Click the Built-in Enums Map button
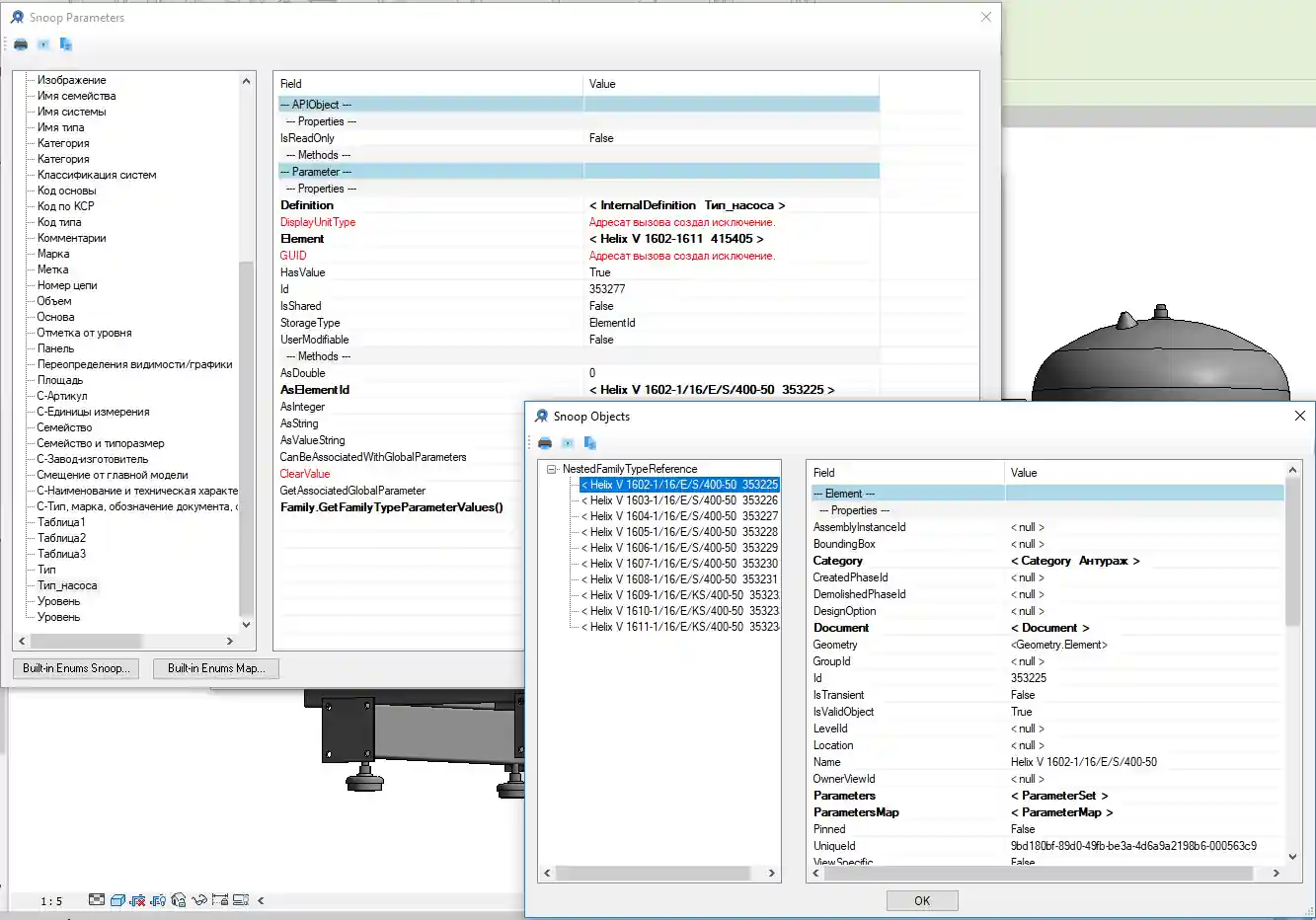The height and width of the screenshot is (920, 1316). pyautogui.click(x=214, y=668)
